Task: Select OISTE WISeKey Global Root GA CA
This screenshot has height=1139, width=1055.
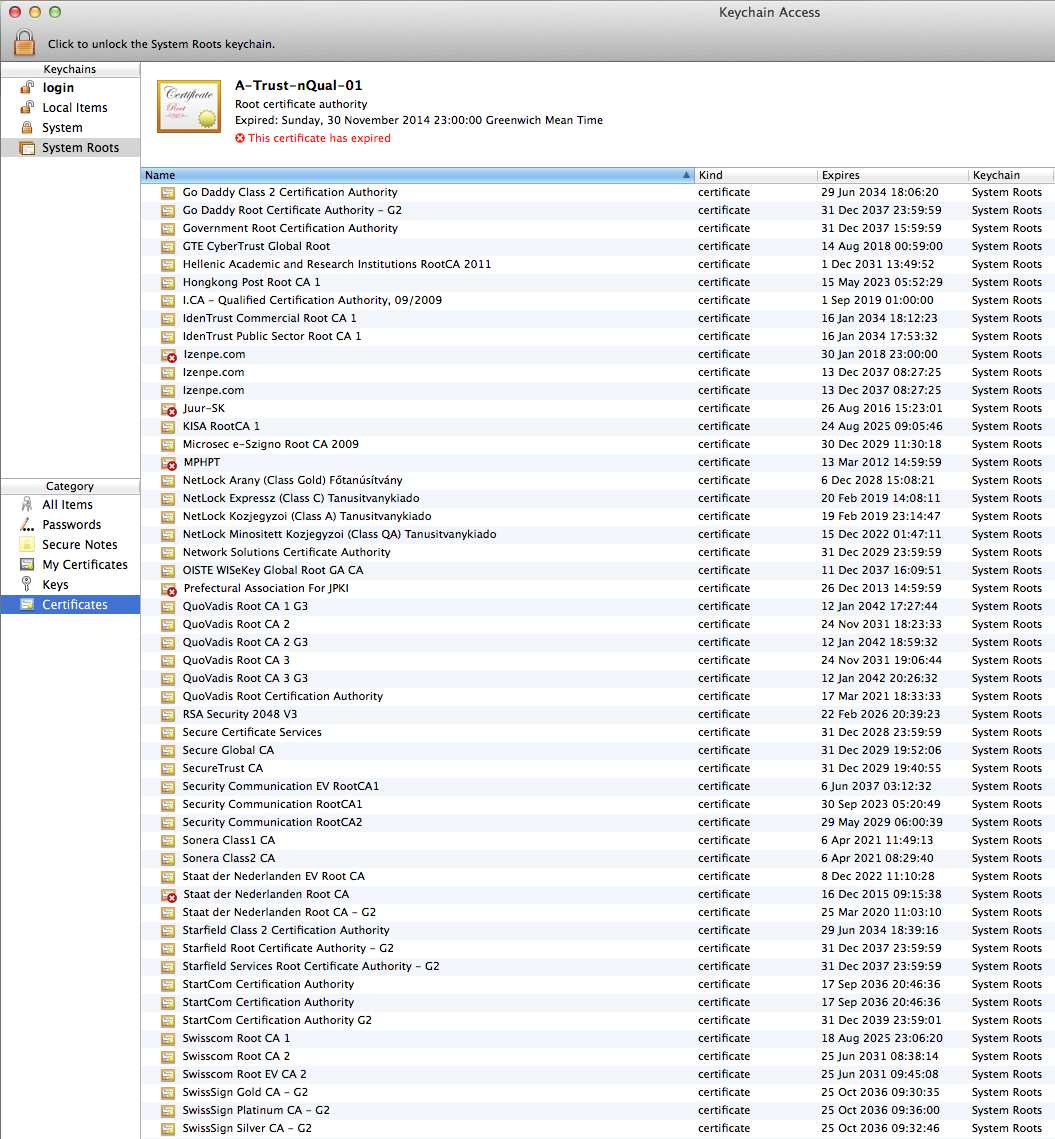Action: point(597,570)
